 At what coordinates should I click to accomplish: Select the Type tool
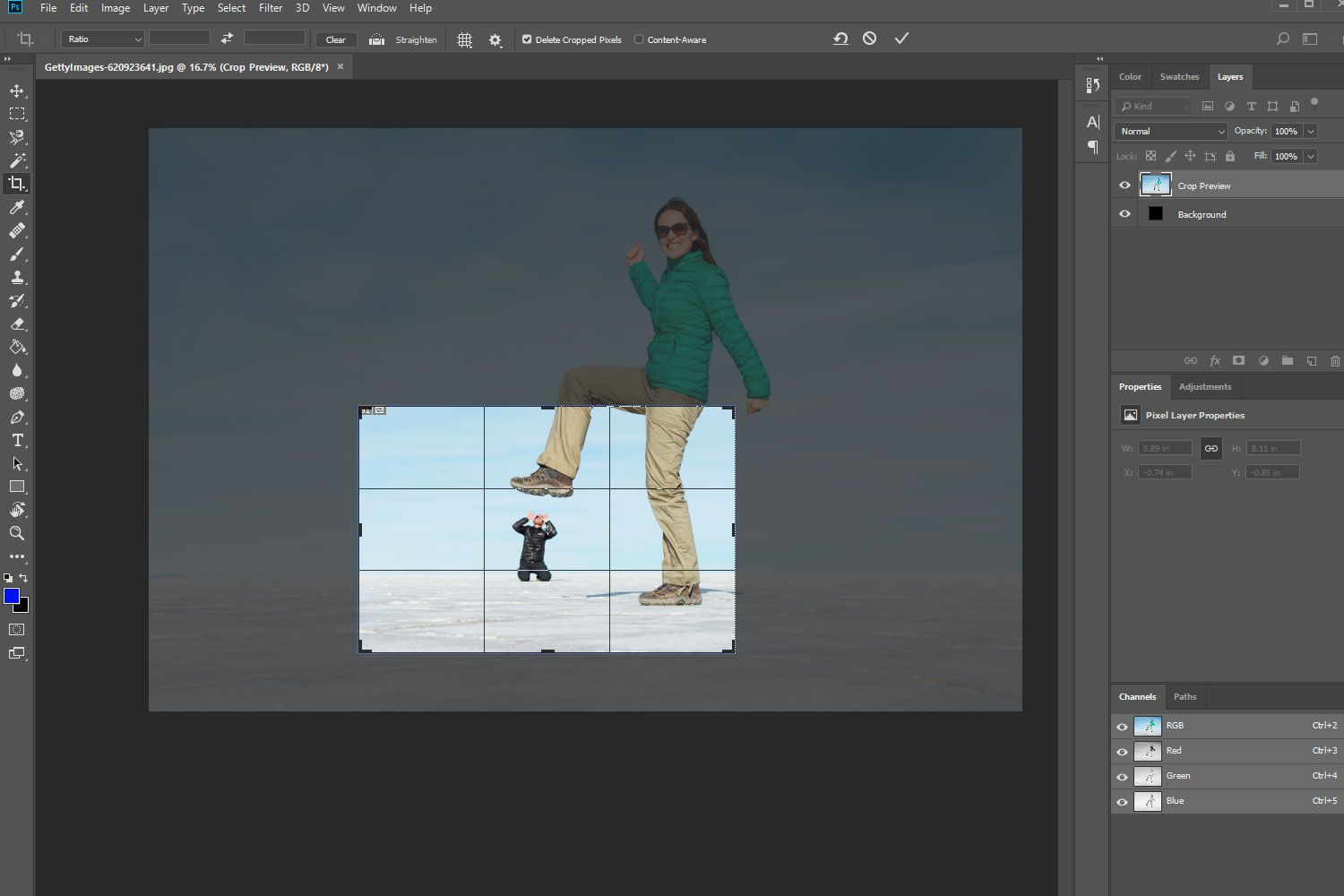coord(16,440)
